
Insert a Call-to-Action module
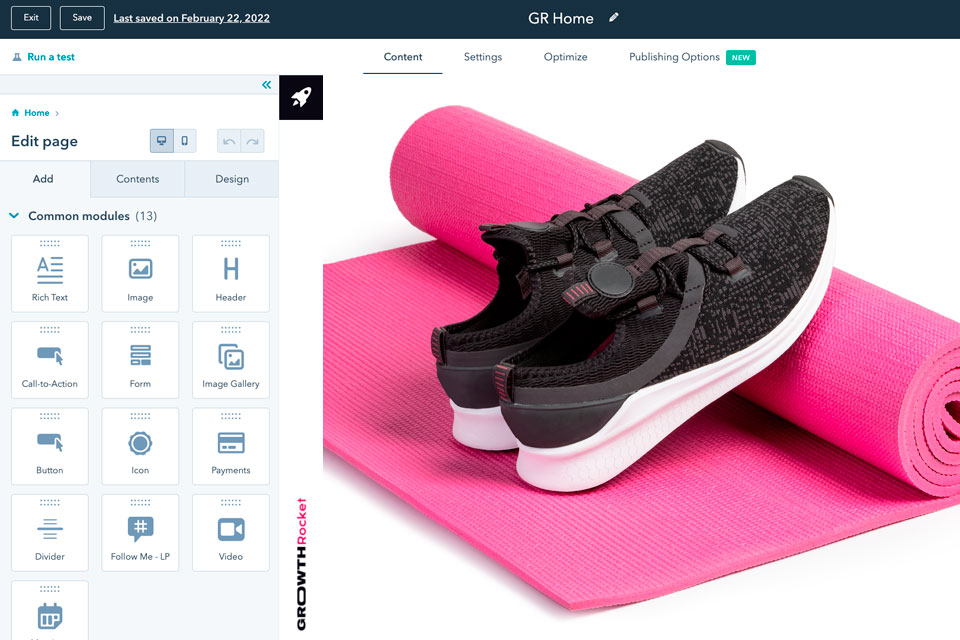point(49,360)
